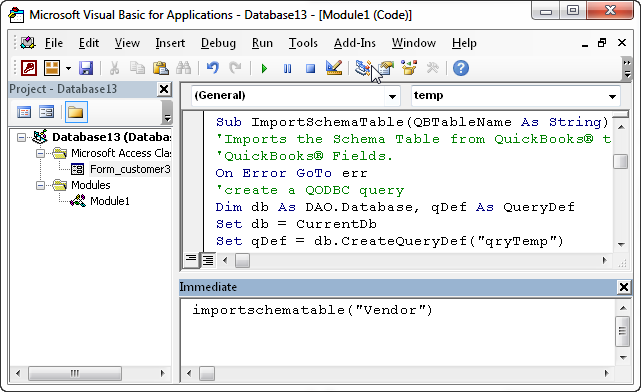
Task: Toggle Design Mode icon in toolbar
Action: pos(334,68)
